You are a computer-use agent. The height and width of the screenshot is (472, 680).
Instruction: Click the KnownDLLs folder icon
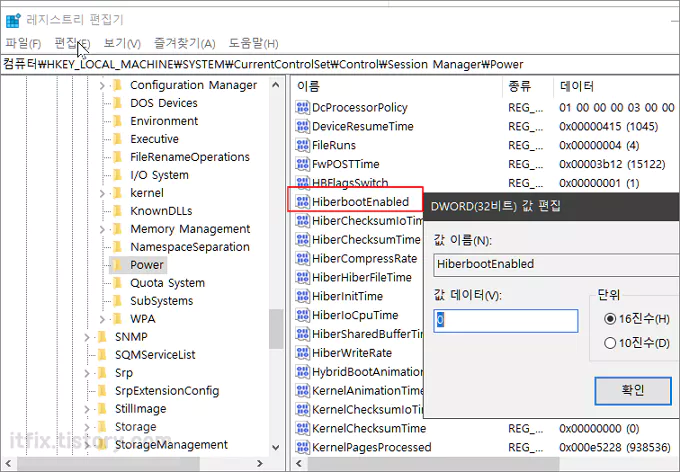(x=118, y=211)
